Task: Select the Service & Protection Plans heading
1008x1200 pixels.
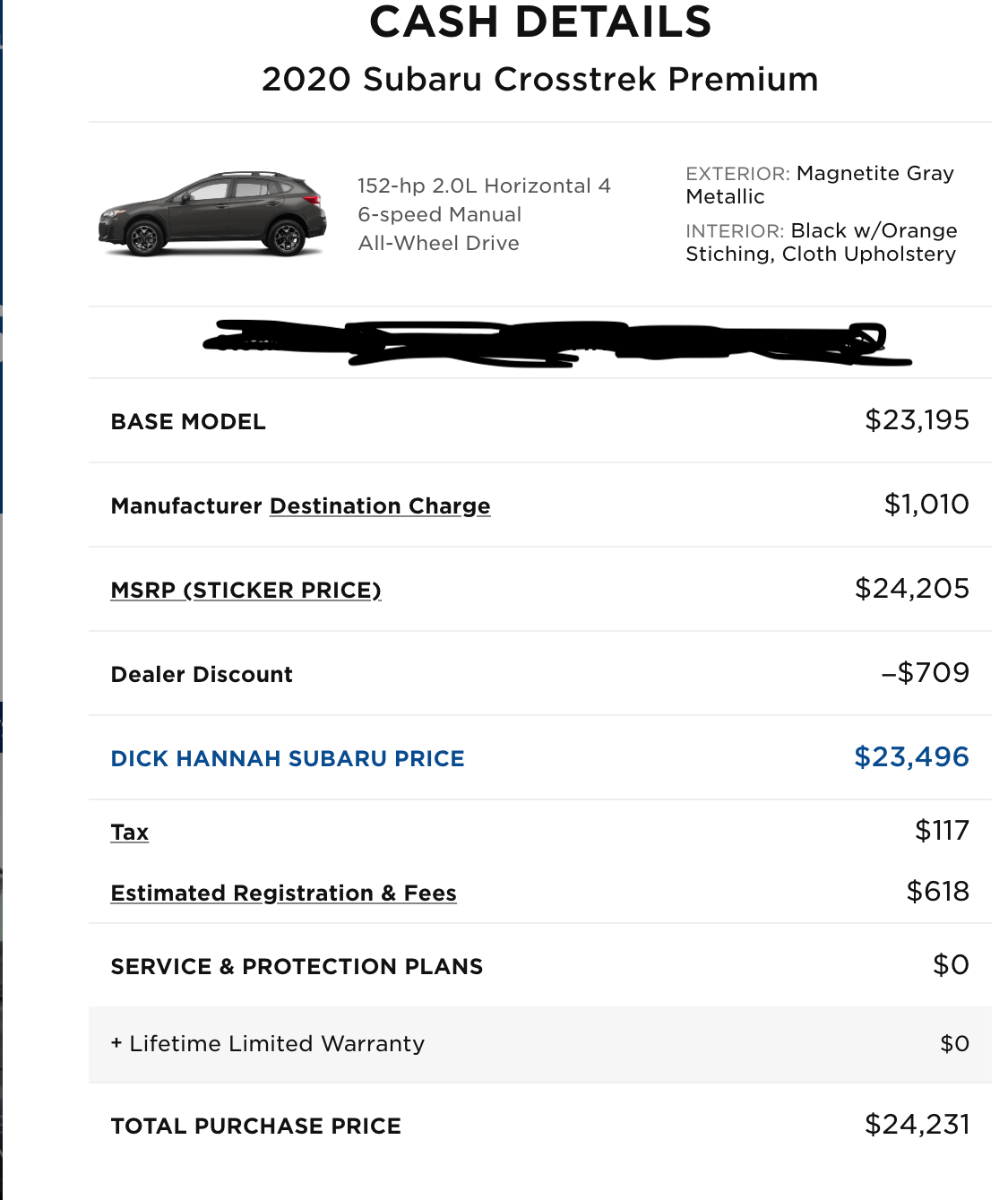Action: click(x=297, y=967)
